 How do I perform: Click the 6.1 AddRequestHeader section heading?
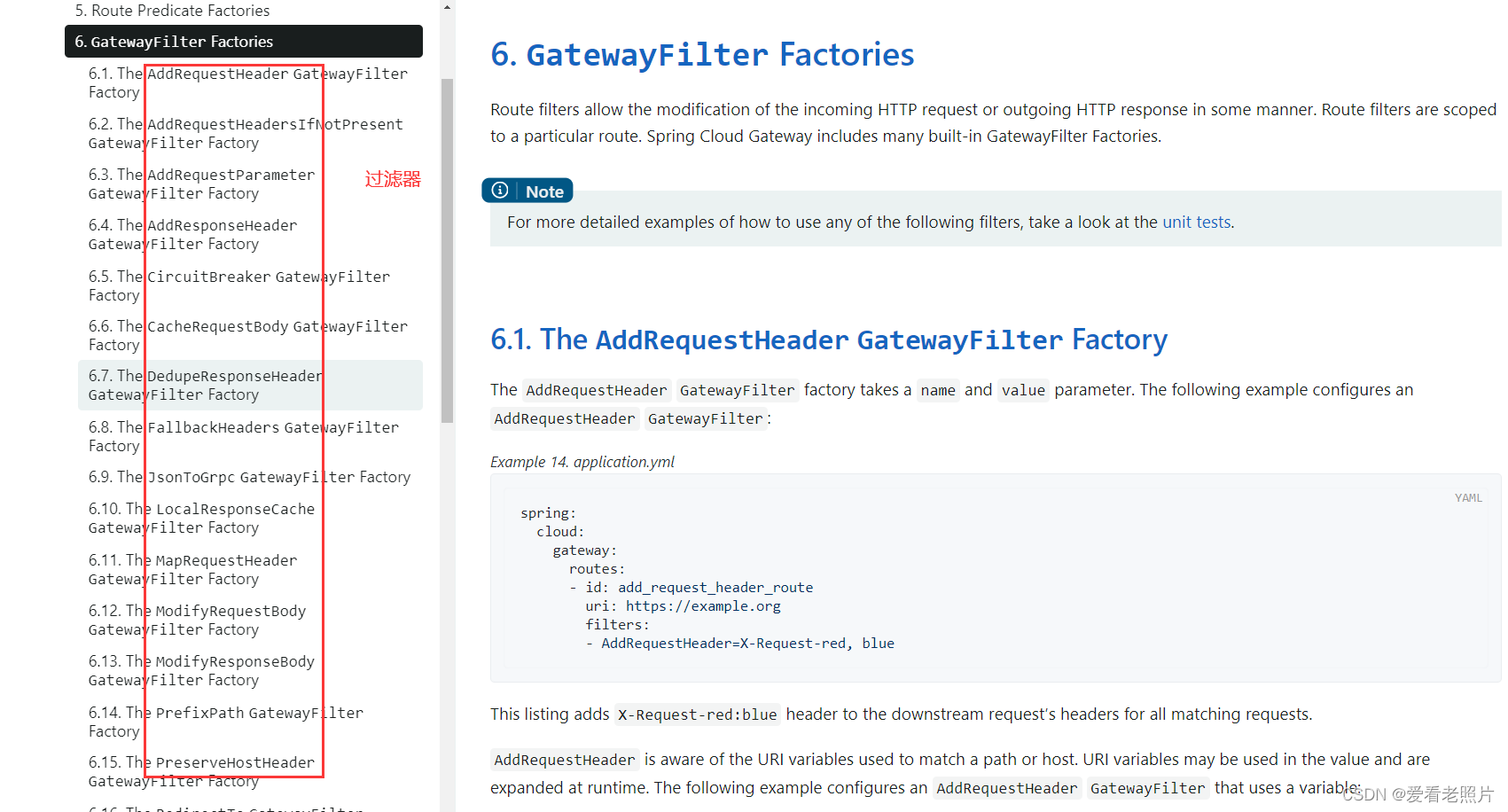(829, 340)
